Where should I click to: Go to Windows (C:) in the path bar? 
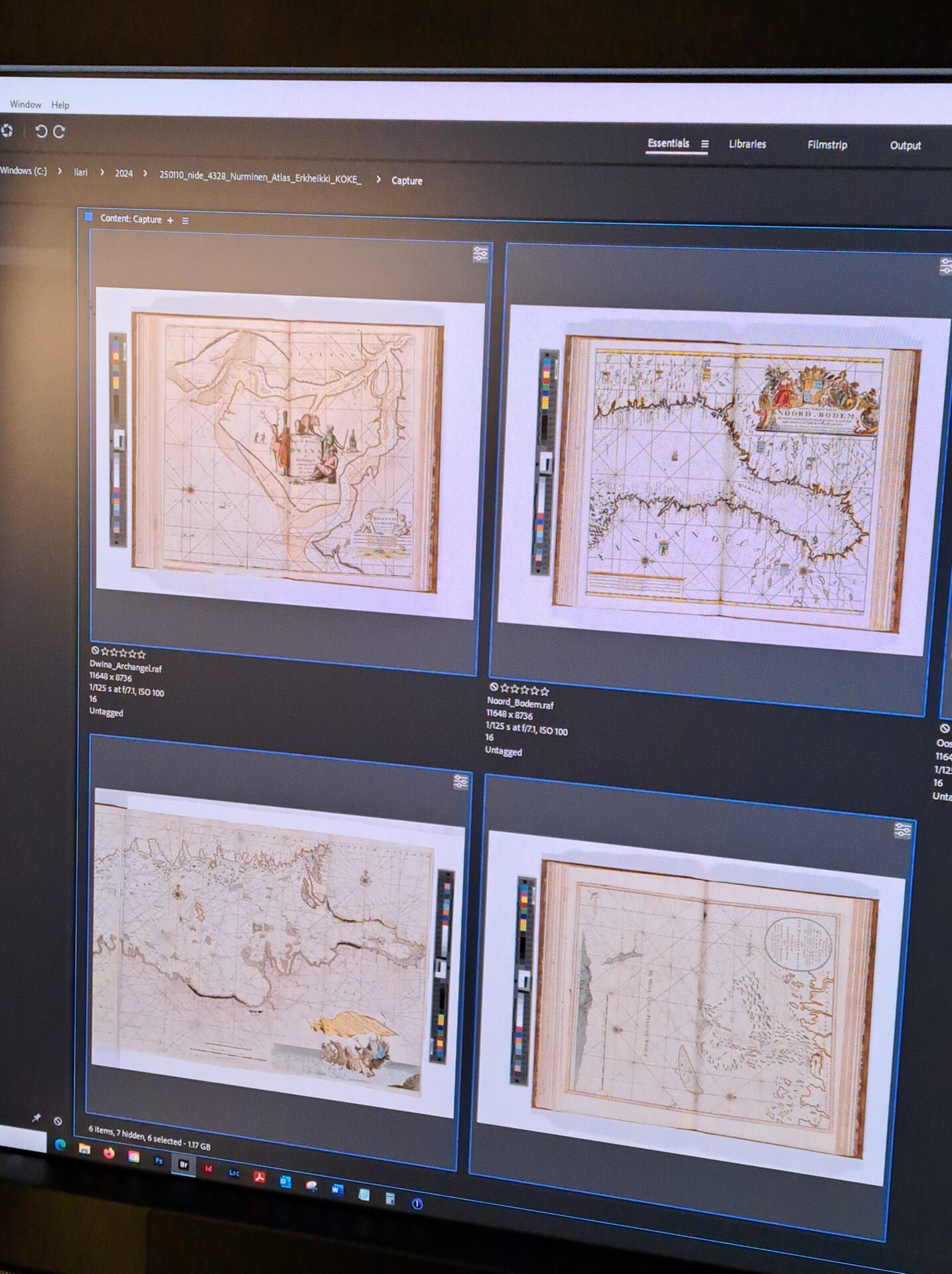click(x=23, y=171)
